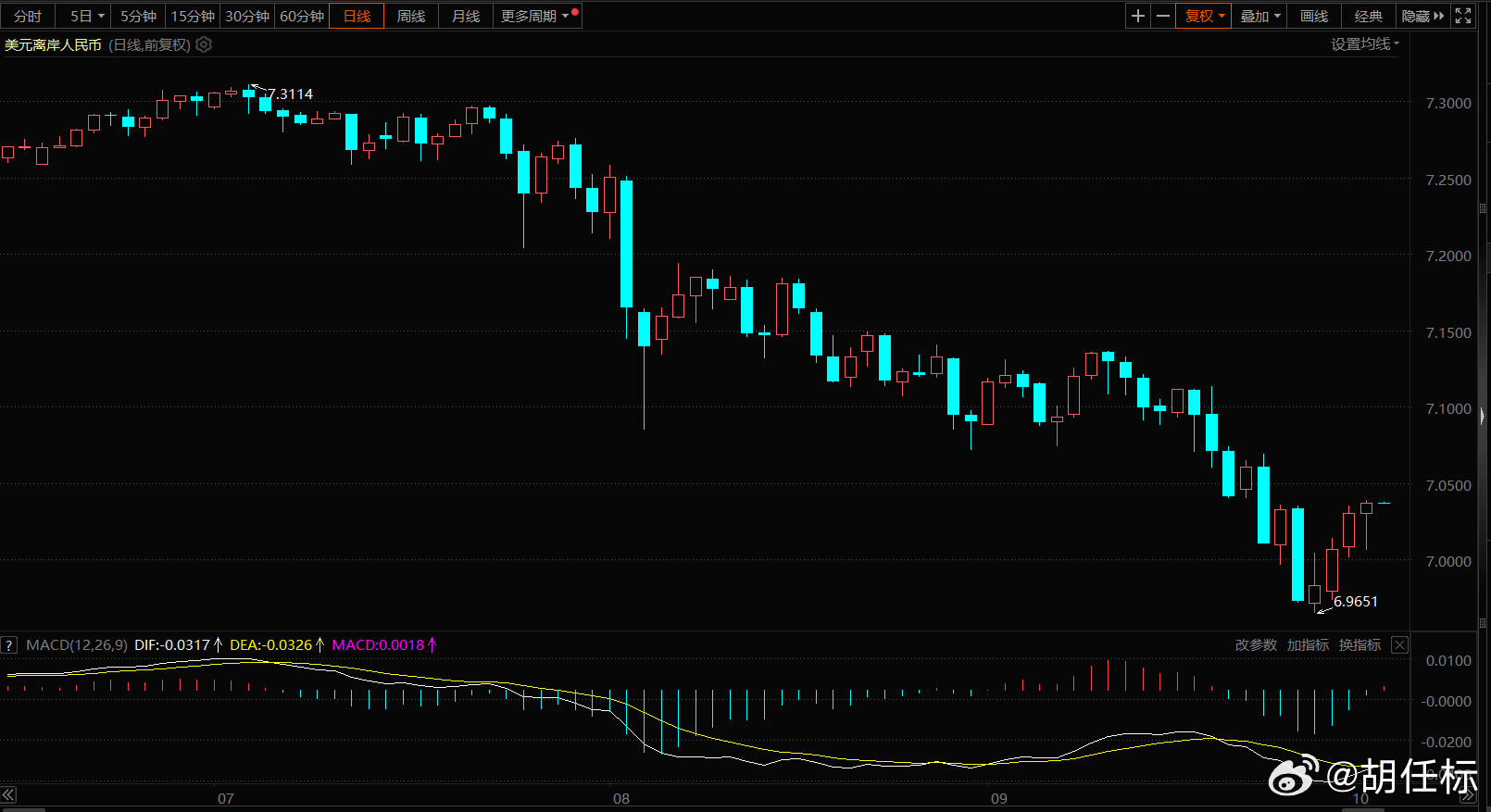Image resolution: width=1491 pixels, height=812 pixels.
Task: Click the 7.0500 price axis label
Action: 1448,485
